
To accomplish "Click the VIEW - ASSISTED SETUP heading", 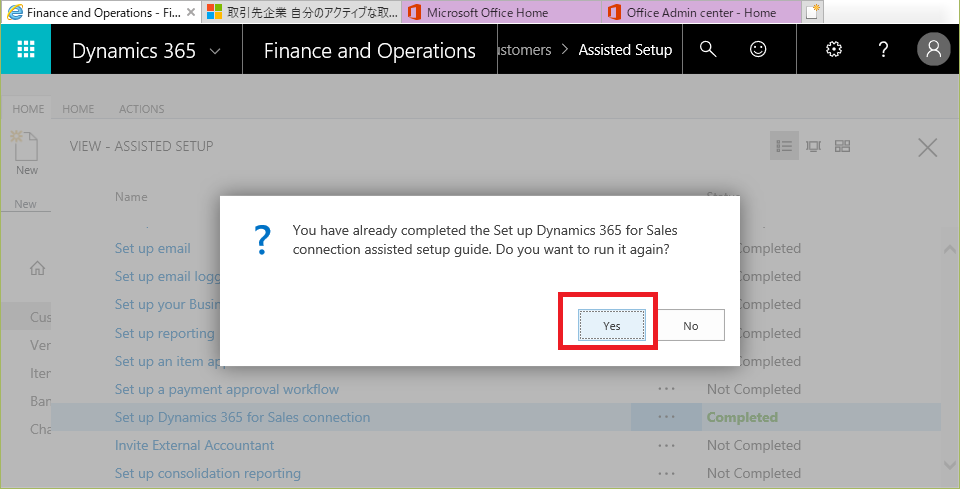I will 141,146.
